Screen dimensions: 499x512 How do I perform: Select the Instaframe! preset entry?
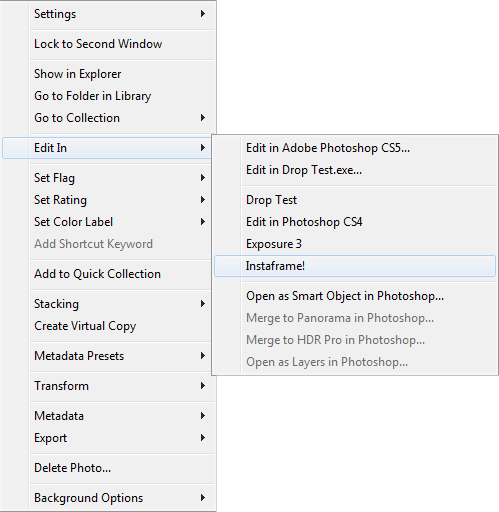tap(355, 266)
